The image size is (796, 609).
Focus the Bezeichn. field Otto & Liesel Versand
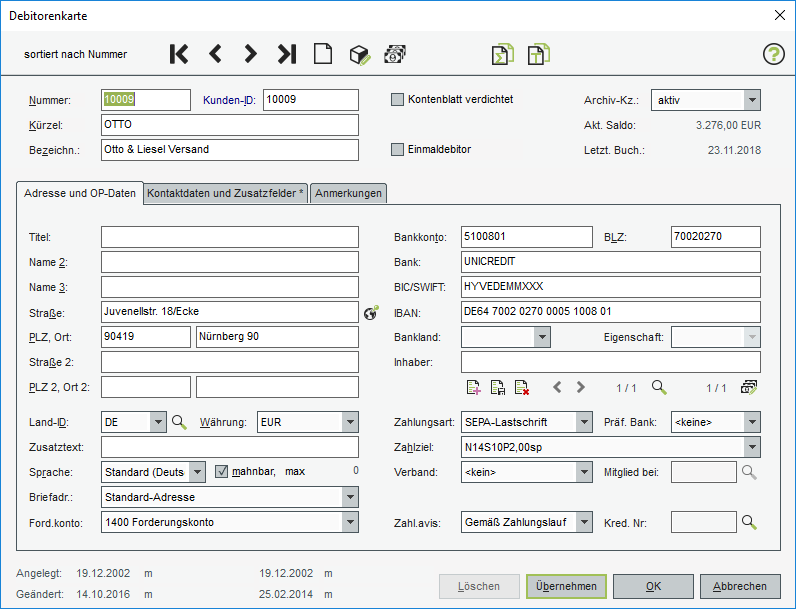pyautogui.click(x=229, y=150)
